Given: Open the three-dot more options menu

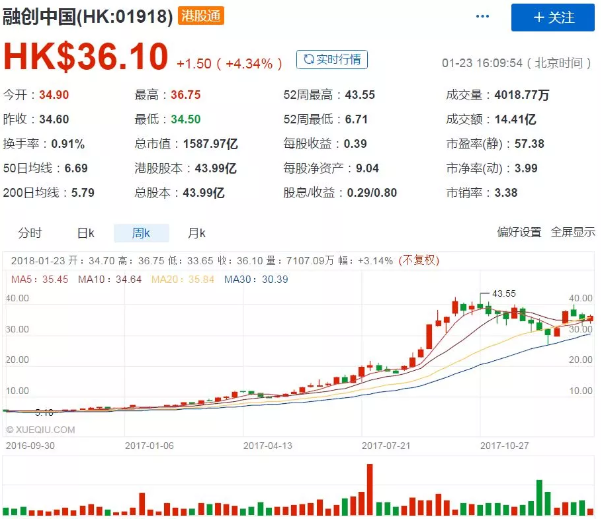Looking at the screenshot, I should (x=482, y=16).
